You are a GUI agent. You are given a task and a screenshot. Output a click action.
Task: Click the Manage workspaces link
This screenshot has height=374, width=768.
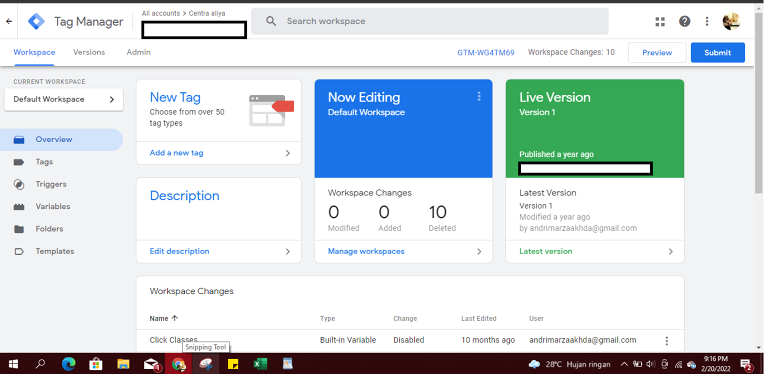click(366, 252)
